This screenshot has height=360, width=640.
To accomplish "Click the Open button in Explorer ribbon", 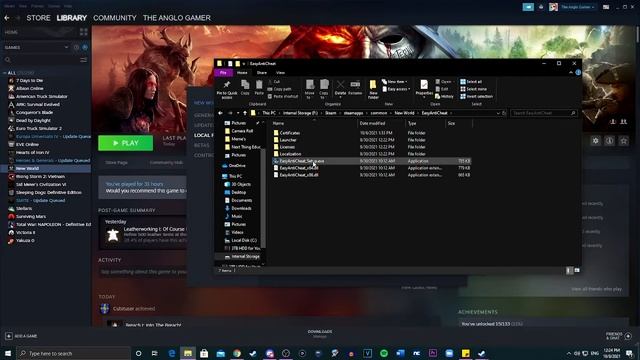I will coord(443,82).
